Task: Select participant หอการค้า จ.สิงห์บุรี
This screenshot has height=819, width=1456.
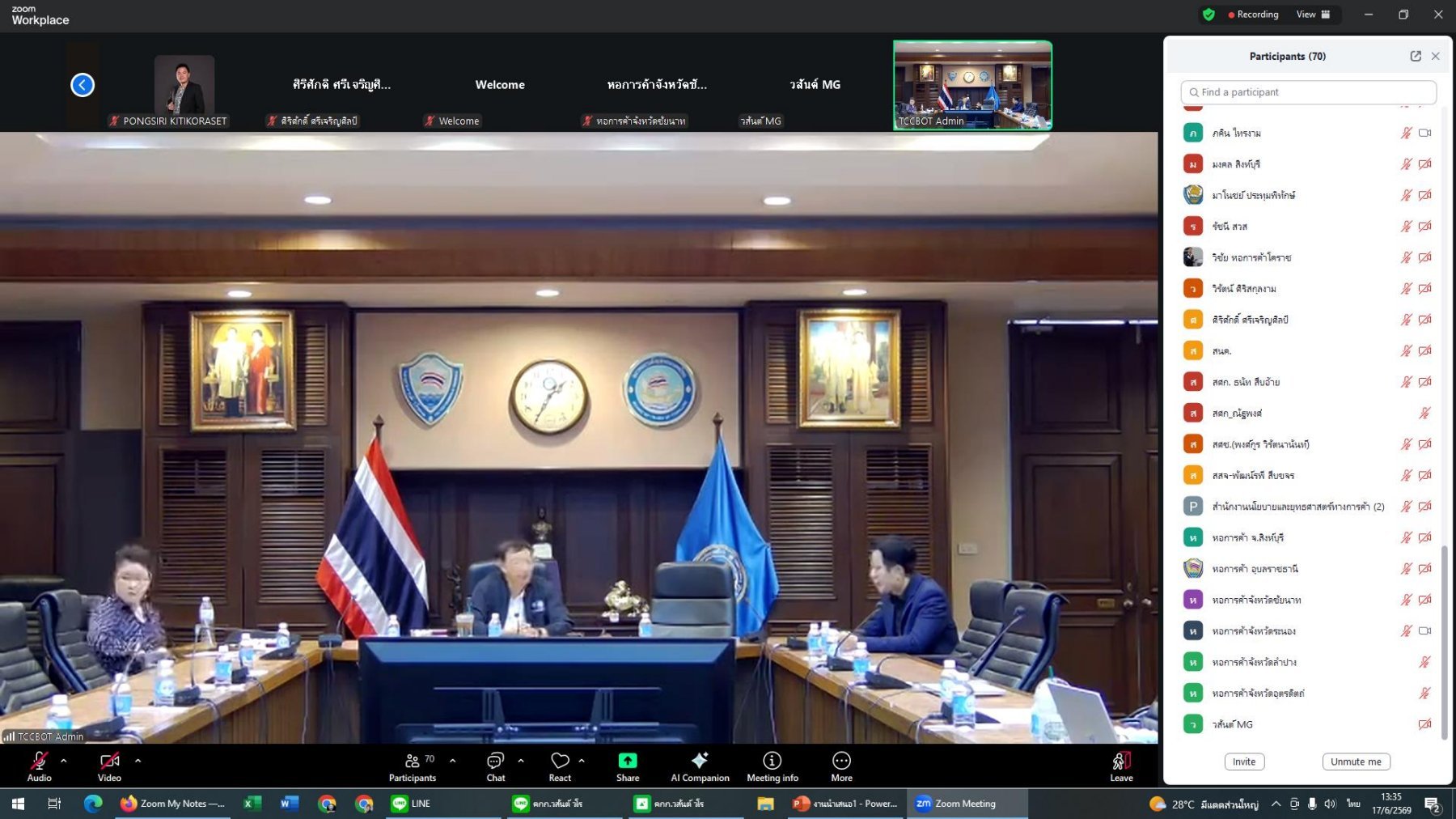Action: pos(1308,538)
